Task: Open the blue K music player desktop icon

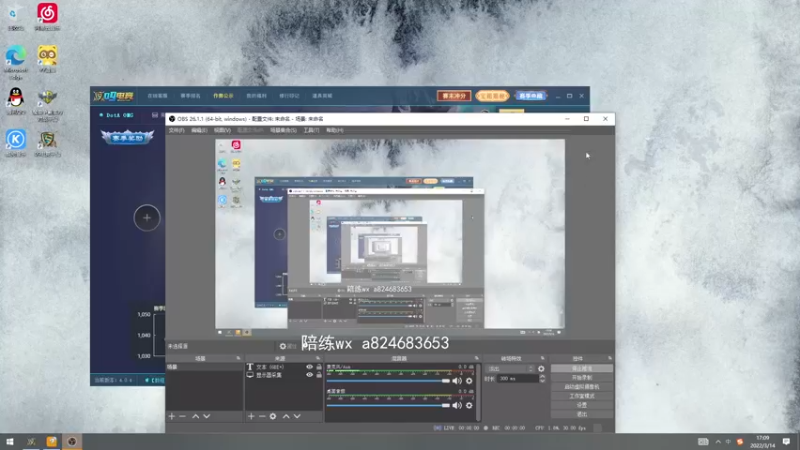Action: tap(16, 142)
